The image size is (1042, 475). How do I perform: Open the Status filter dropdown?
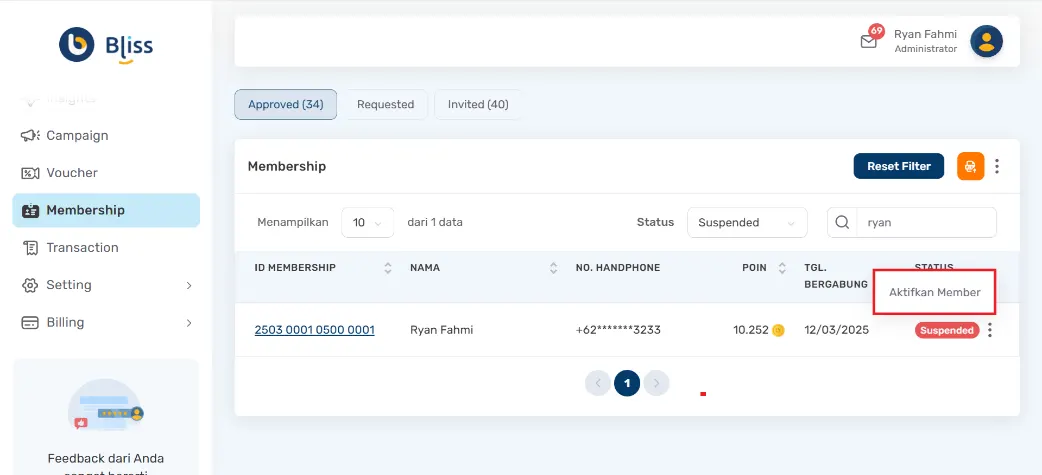[746, 222]
